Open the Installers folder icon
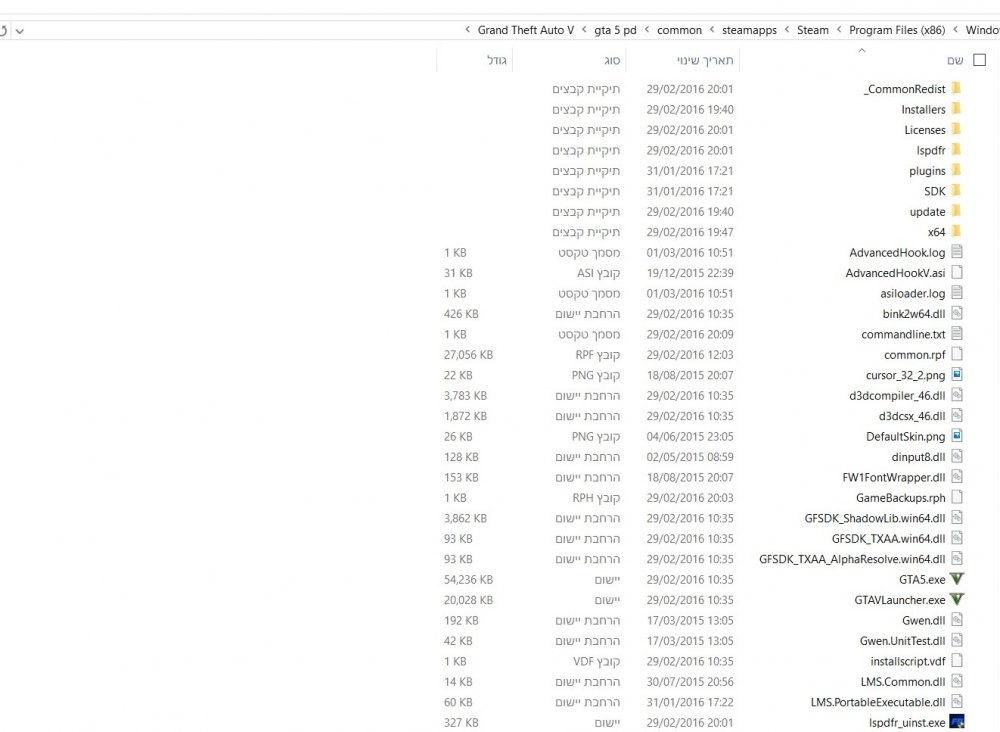This screenshot has width=1000, height=732. tap(956, 108)
